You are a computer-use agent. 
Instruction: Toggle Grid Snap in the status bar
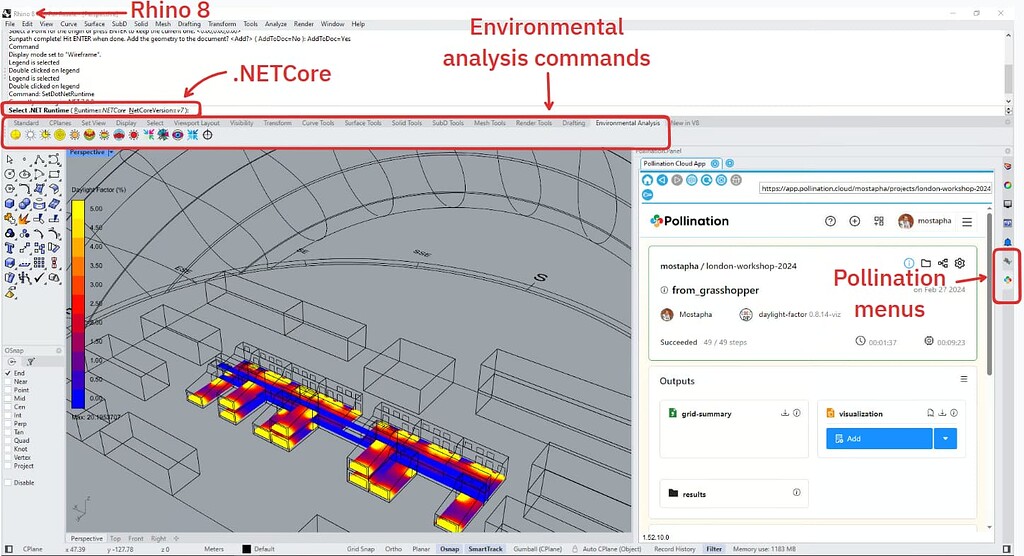[360, 549]
